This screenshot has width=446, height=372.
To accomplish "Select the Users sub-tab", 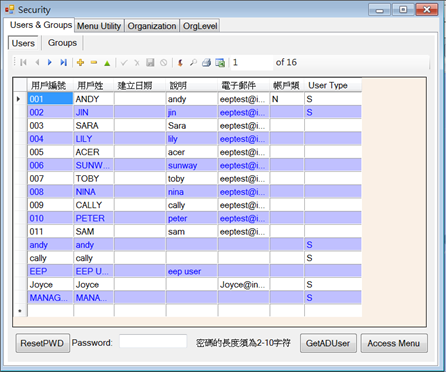I will [x=23, y=43].
